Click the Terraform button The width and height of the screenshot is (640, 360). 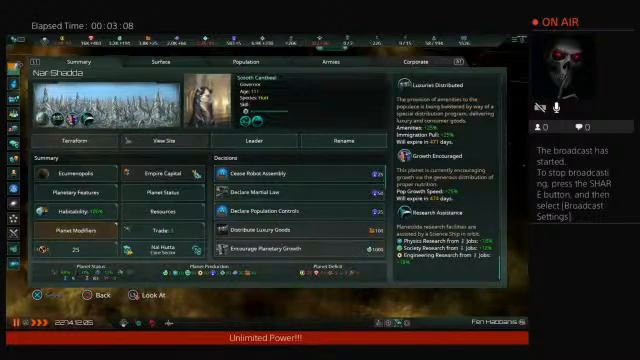point(75,141)
